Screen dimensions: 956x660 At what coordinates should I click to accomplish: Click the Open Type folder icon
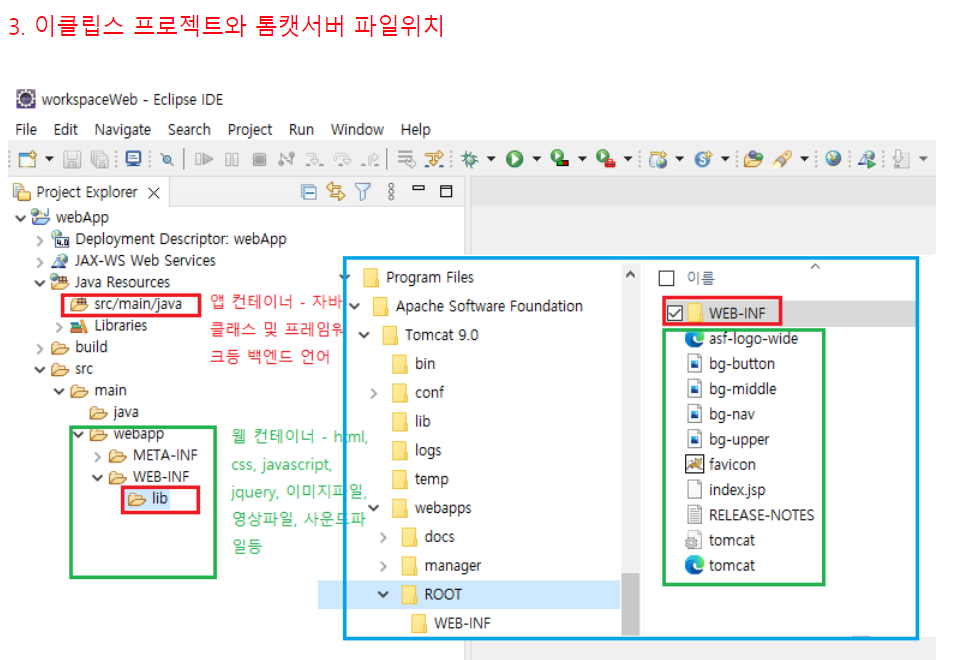pos(753,159)
